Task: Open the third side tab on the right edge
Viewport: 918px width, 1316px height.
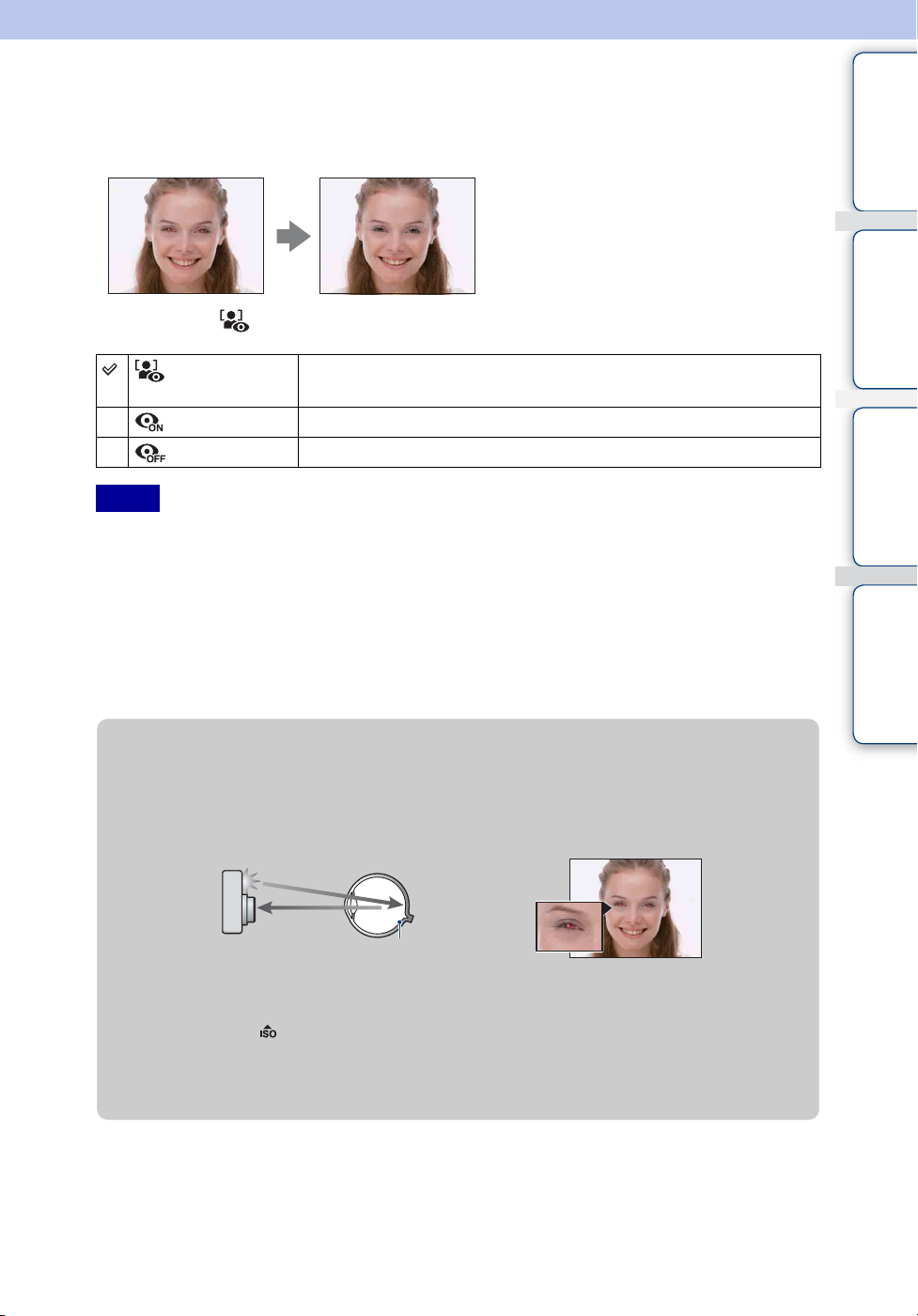Action: (x=885, y=487)
